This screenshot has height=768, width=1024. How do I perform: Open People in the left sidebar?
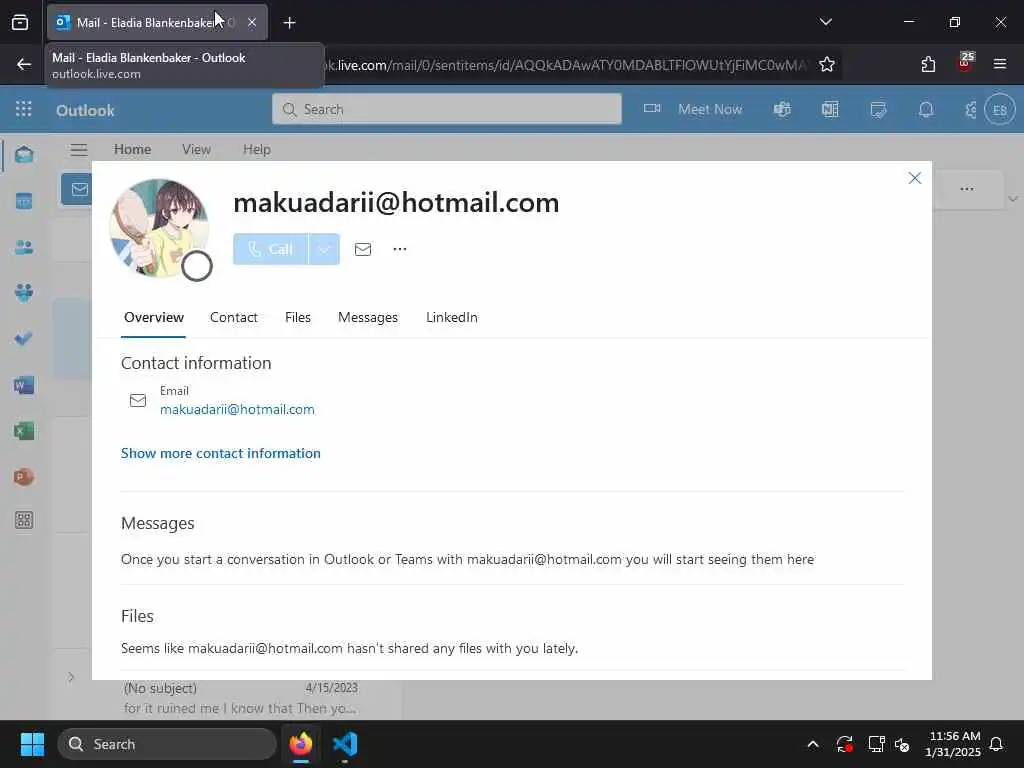(x=24, y=248)
